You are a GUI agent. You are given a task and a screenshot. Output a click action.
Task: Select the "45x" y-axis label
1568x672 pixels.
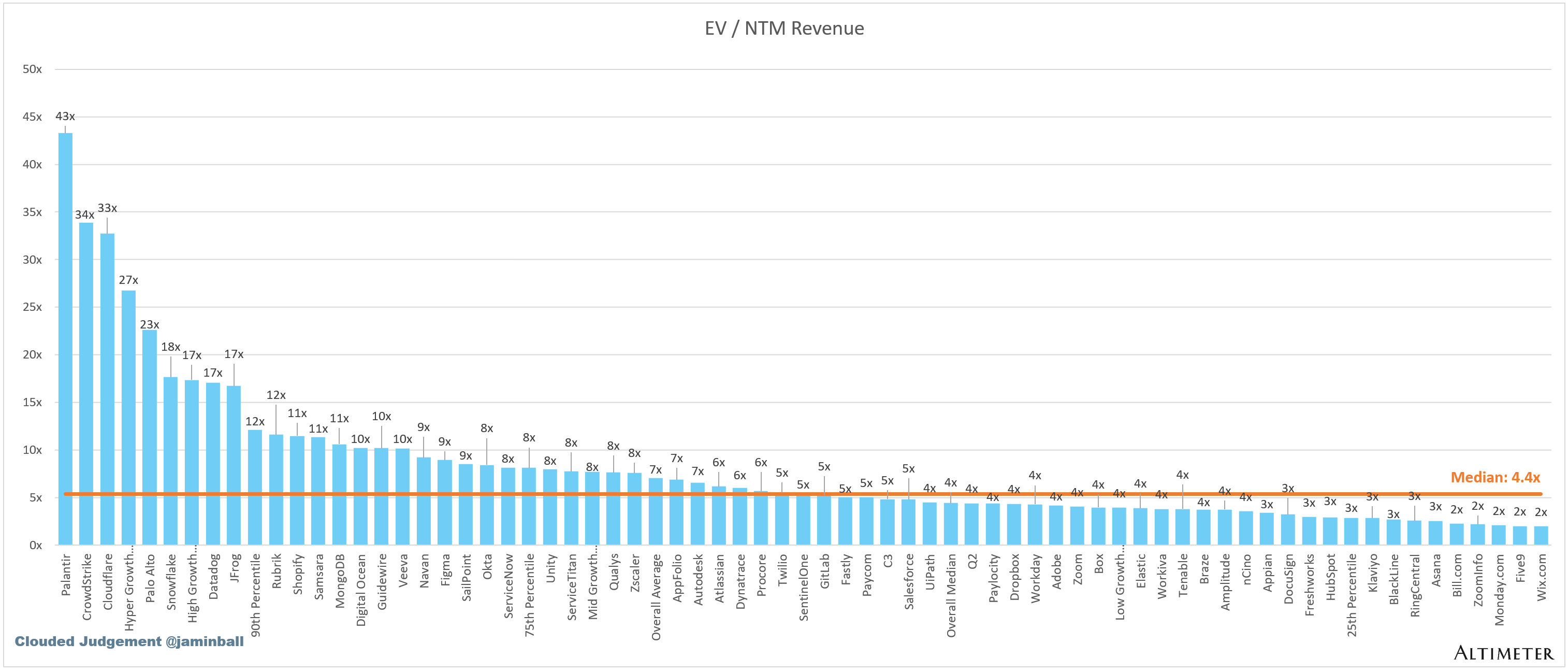click(32, 117)
